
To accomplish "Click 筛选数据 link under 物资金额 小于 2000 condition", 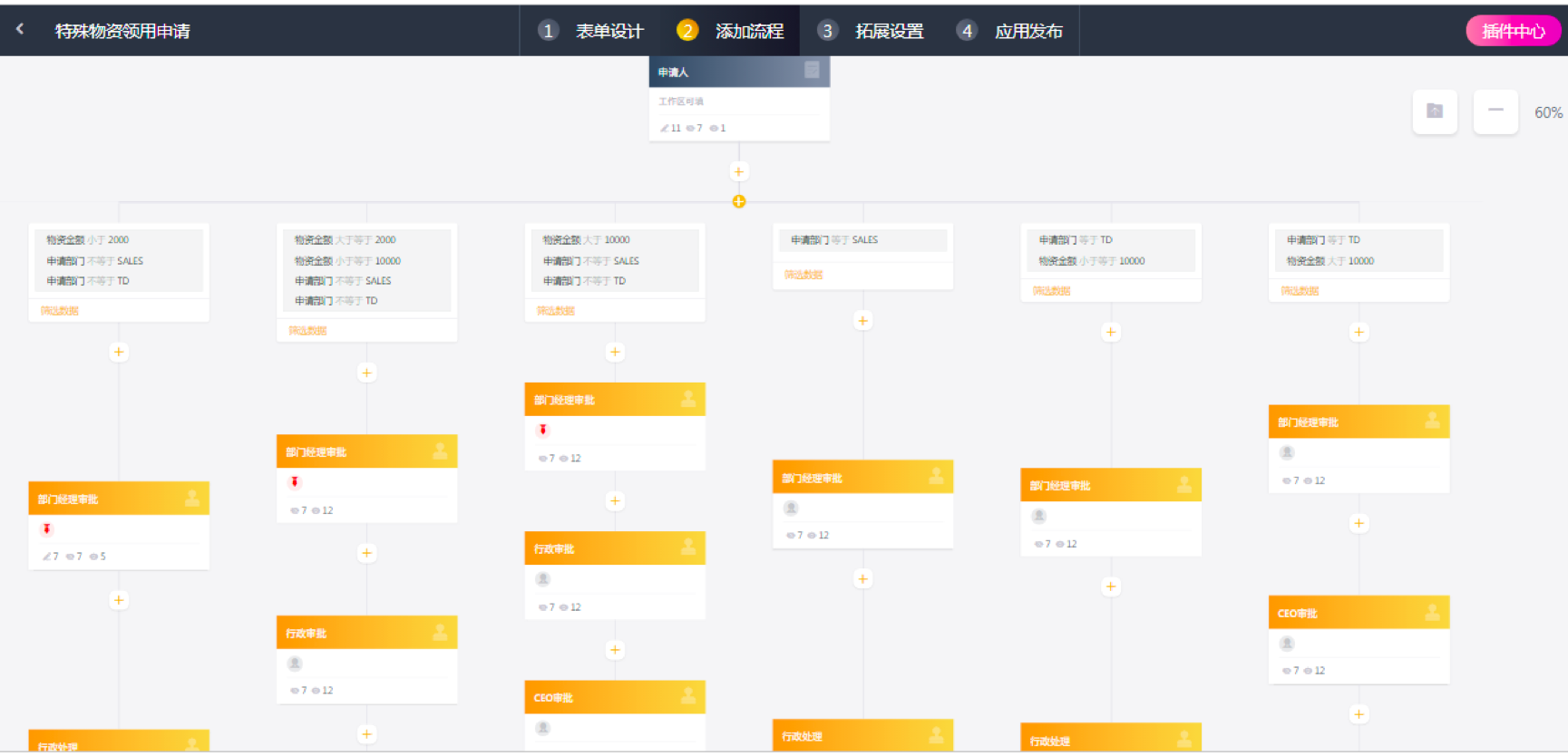I will (x=60, y=311).
